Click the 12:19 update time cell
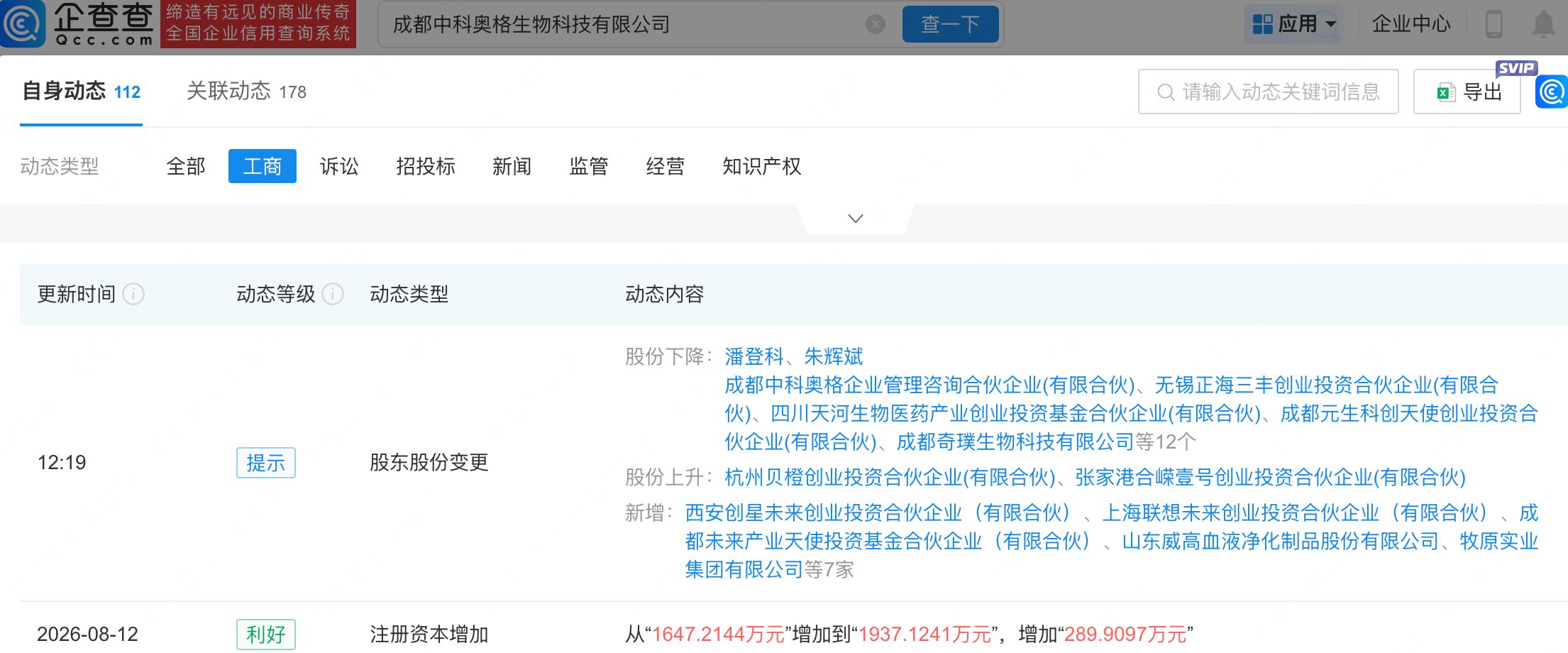Viewport: 1568px width, 653px height. [x=62, y=463]
